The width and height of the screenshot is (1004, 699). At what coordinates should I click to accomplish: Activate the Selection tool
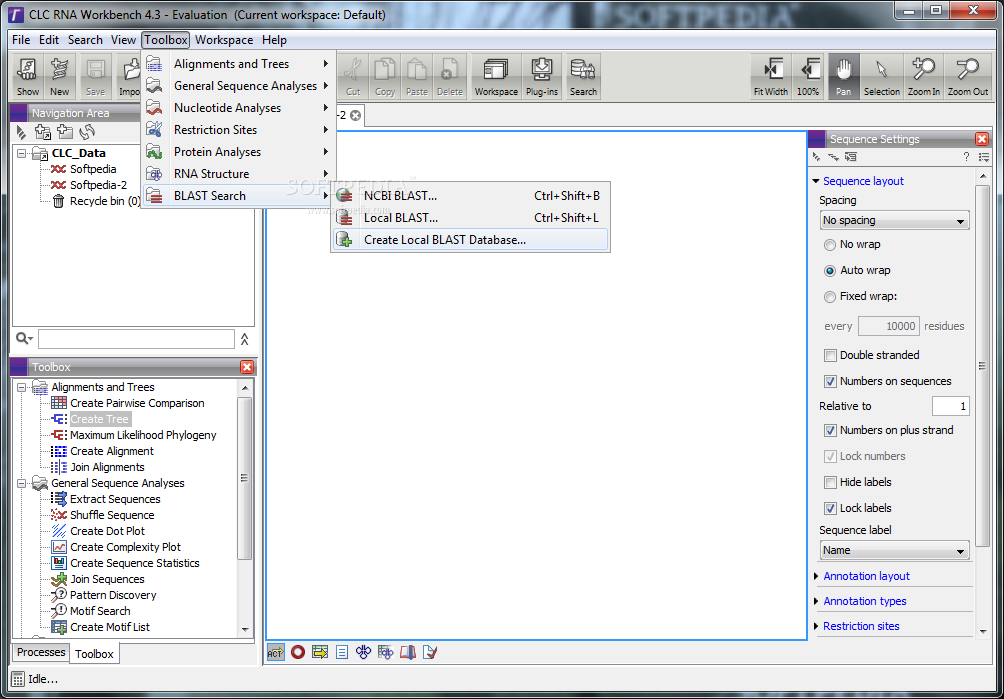tap(882, 76)
